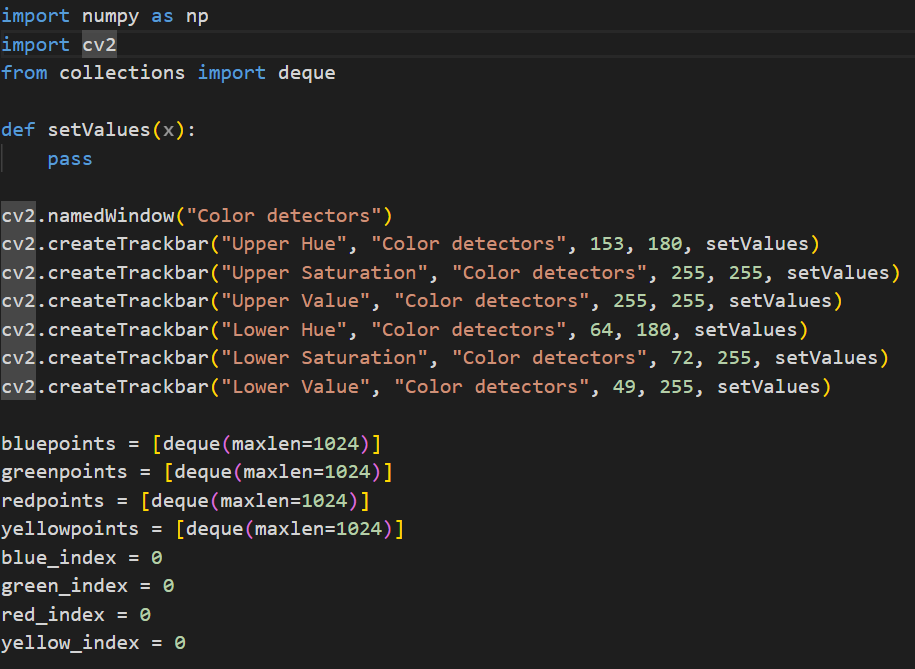
Task: Click the keyword "from" on the collections line
Action: (24, 73)
